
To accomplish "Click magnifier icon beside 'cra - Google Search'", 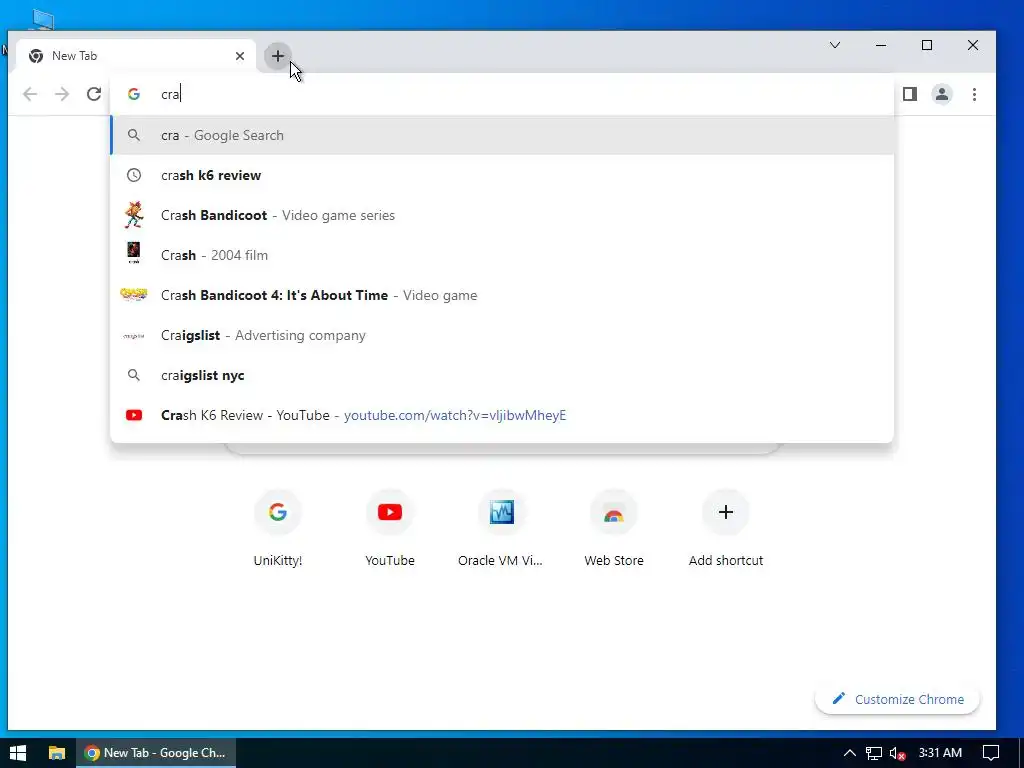I will click(x=134, y=135).
